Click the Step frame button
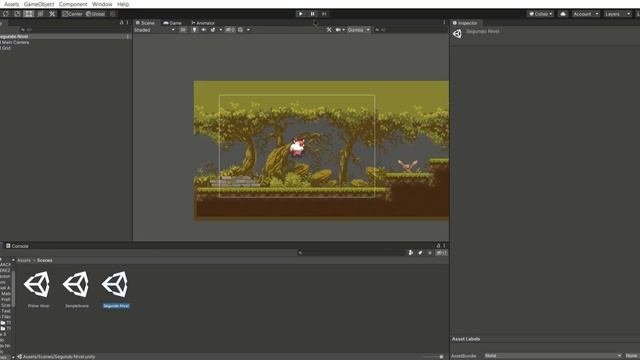 (324, 14)
